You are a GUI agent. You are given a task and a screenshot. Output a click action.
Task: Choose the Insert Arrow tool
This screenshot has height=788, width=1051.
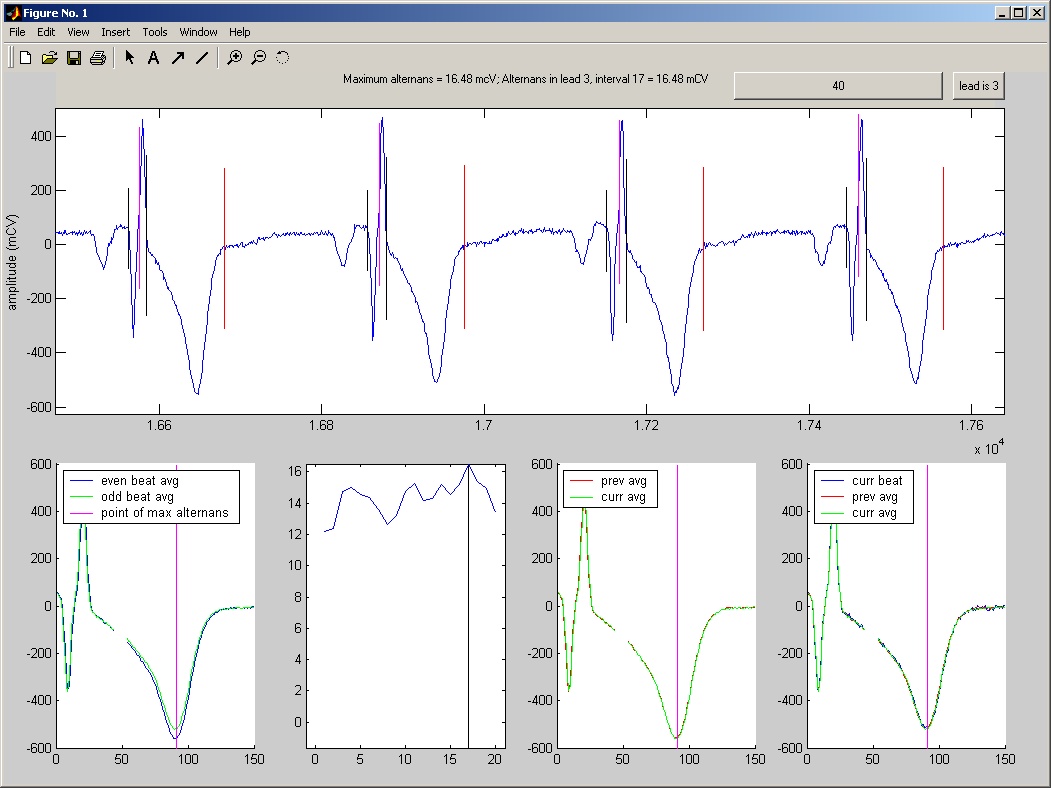(x=178, y=58)
